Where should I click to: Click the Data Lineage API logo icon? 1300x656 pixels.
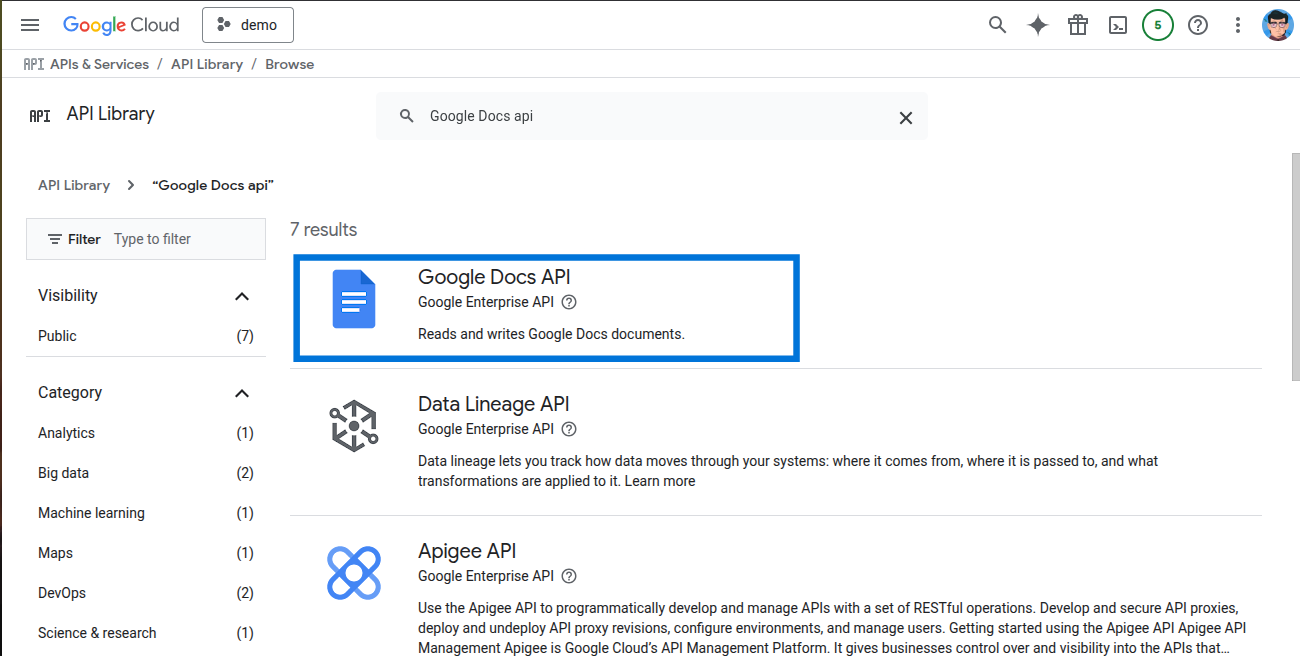pyautogui.click(x=354, y=426)
